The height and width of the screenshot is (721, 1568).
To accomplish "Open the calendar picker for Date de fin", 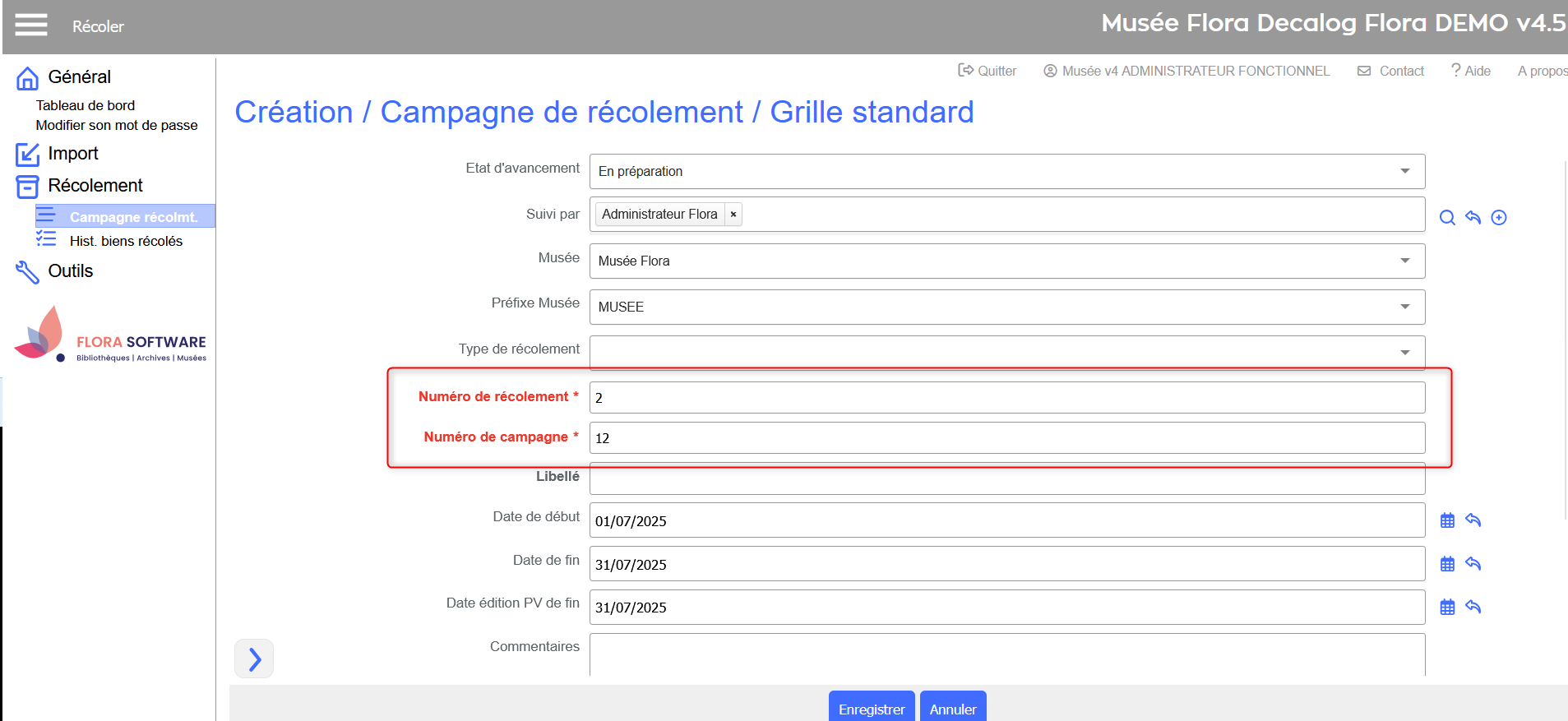I will [x=1447, y=564].
